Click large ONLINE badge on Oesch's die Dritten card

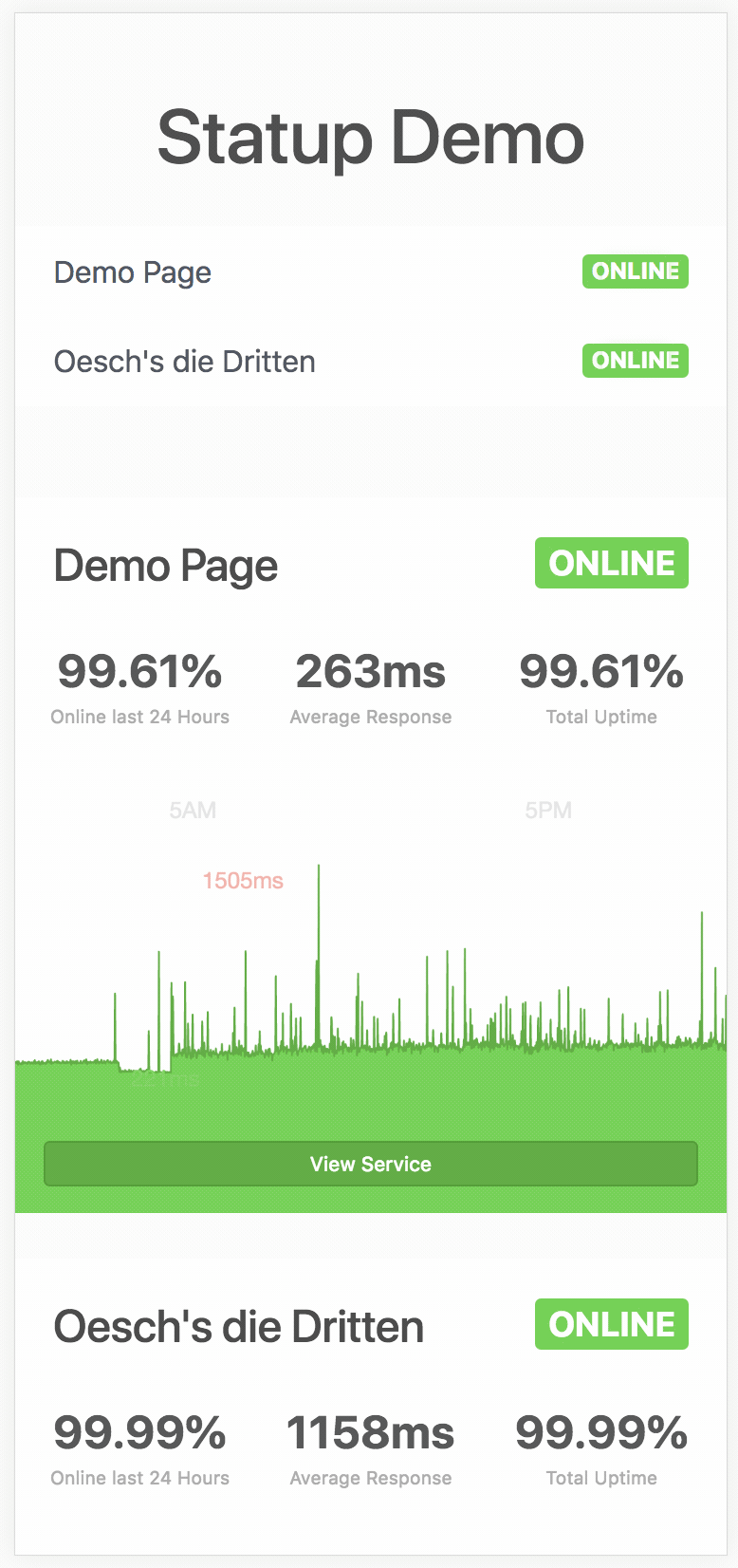tap(612, 1324)
